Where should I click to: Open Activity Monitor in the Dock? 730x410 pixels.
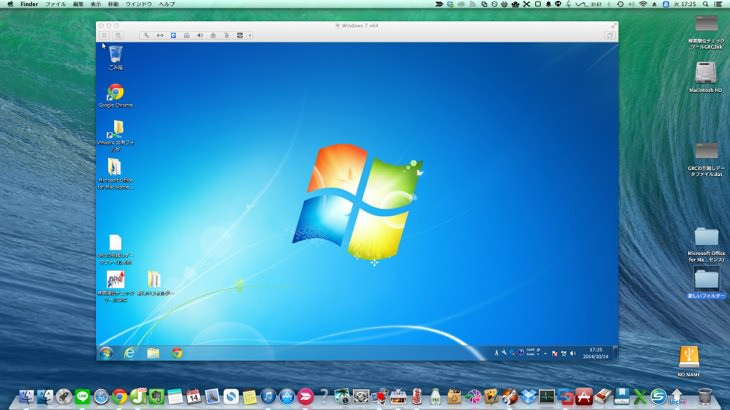click(547, 397)
